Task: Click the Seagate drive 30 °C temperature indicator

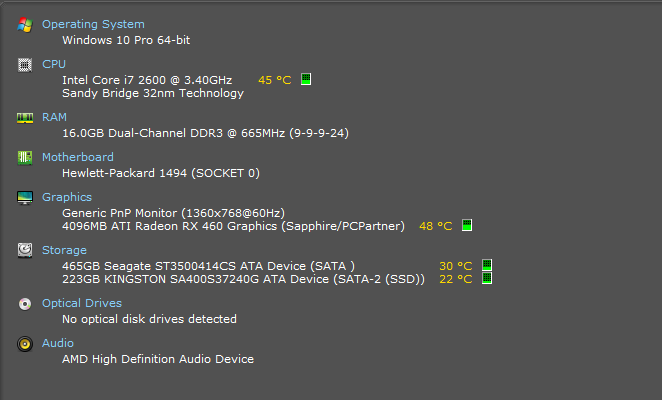Action: coord(487,265)
